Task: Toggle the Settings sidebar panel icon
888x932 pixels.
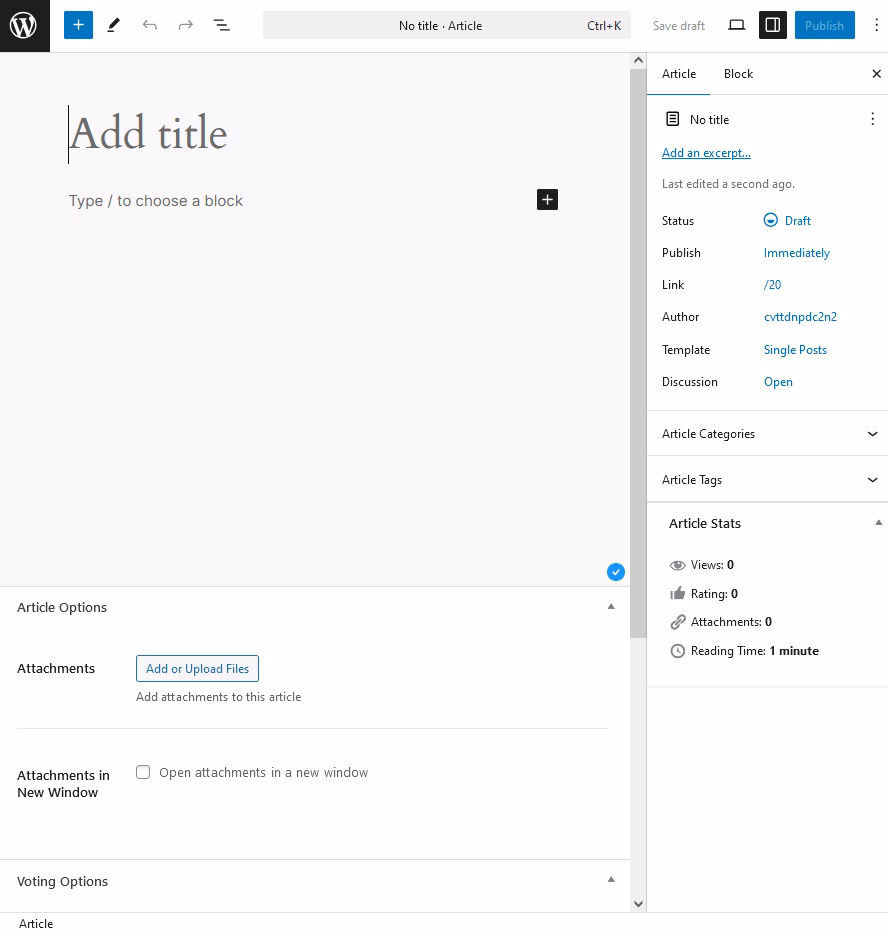Action: coord(773,25)
